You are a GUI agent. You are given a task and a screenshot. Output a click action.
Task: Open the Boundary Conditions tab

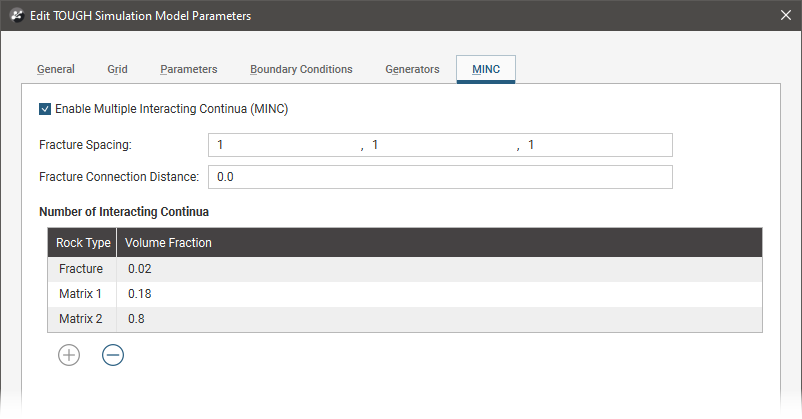coord(301,69)
